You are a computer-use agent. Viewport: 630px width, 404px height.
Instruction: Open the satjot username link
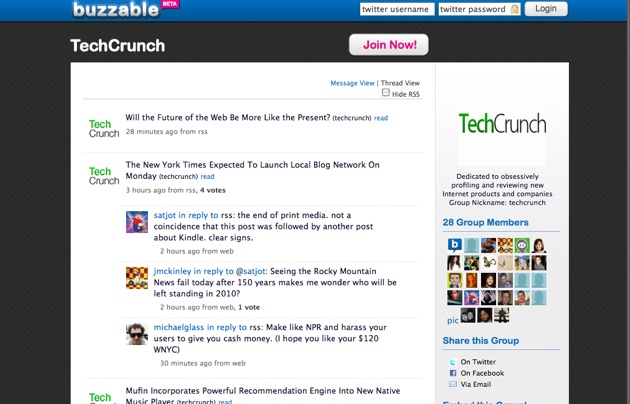[x=165, y=215]
